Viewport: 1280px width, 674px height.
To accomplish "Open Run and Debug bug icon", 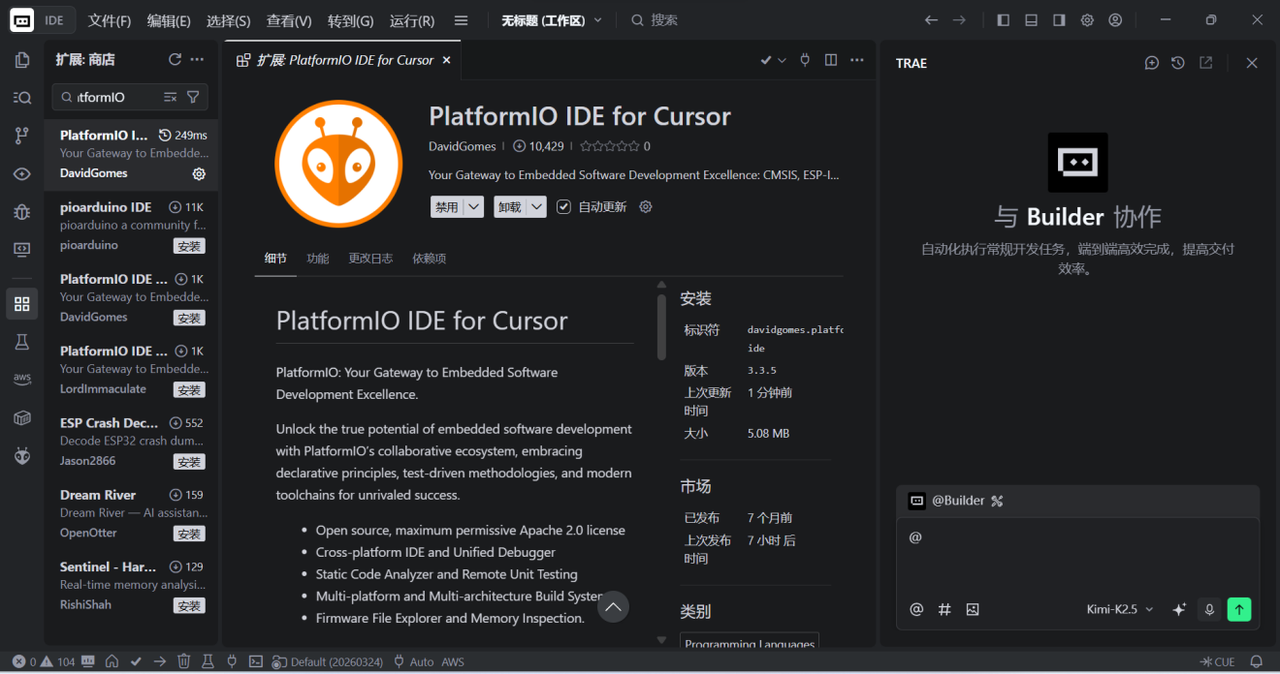I will [x=22, y=212].
